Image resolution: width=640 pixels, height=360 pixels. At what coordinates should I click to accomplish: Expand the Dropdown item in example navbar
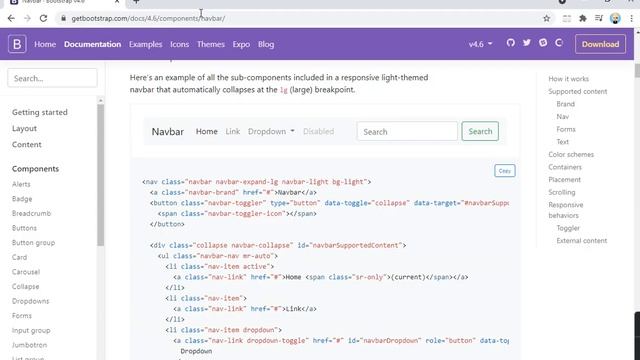[x=271, y=131]
